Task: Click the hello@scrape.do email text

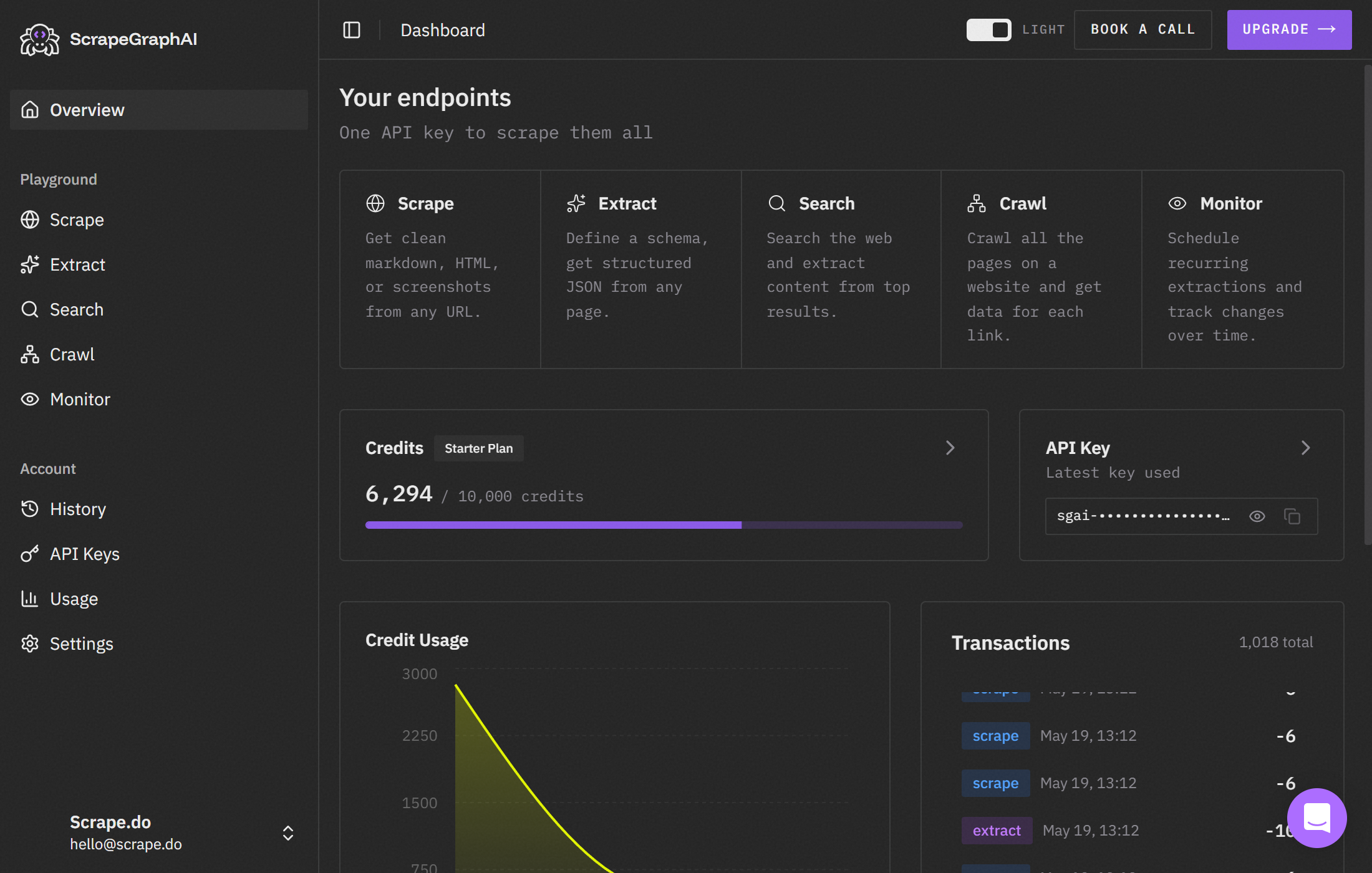Action: 126,844
